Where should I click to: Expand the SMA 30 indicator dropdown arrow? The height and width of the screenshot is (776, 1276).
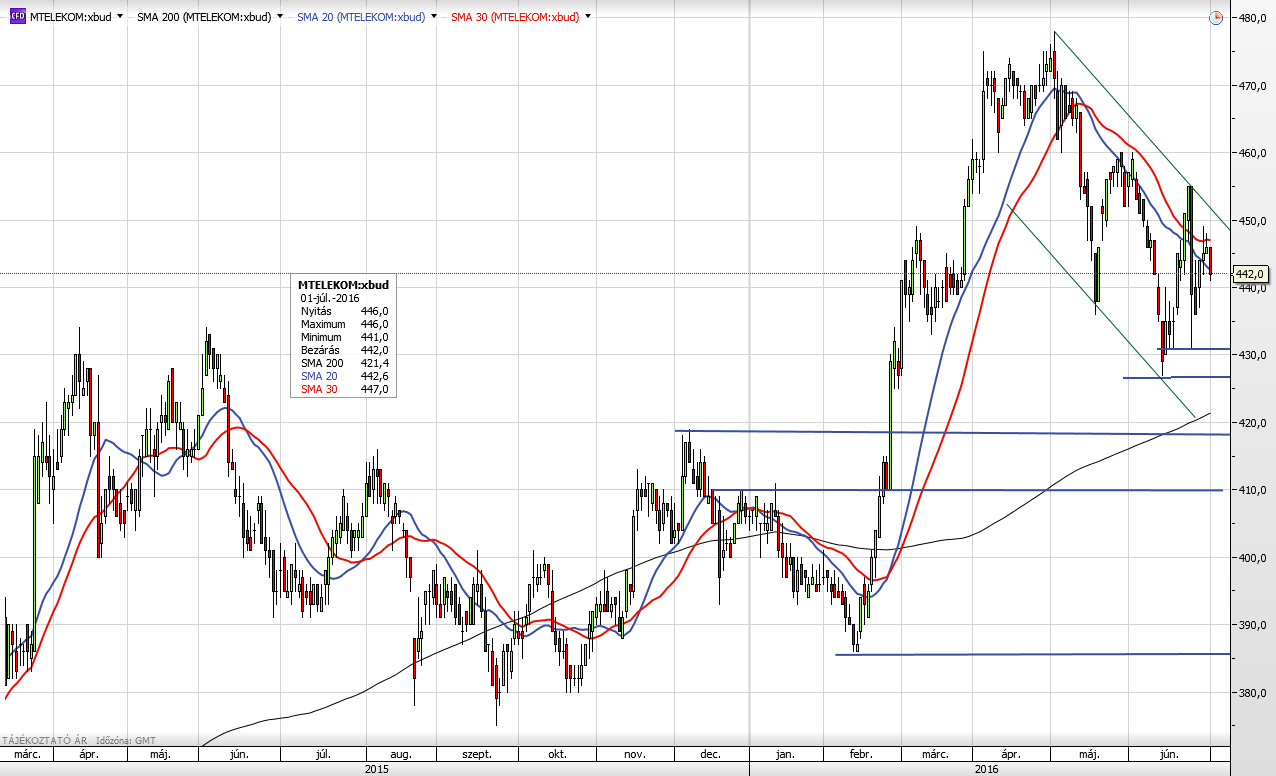tap(587, 17)
